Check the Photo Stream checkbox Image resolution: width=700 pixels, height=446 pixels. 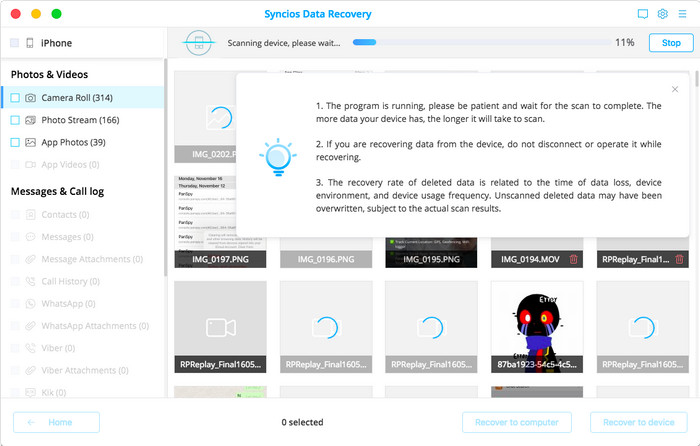[15, 120]
